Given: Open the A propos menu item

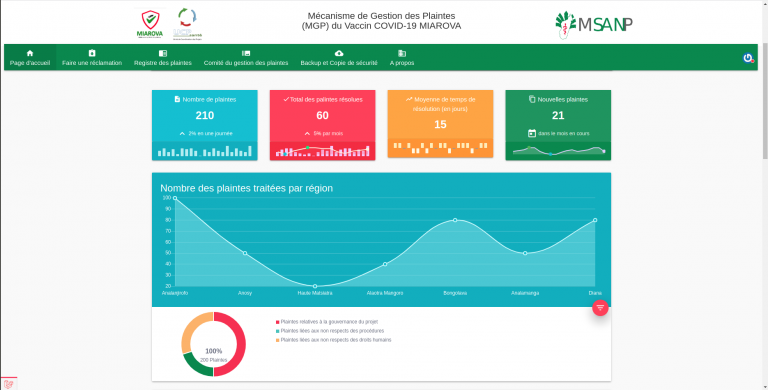Looking at the screenshot, I should (x=402, y=57).
